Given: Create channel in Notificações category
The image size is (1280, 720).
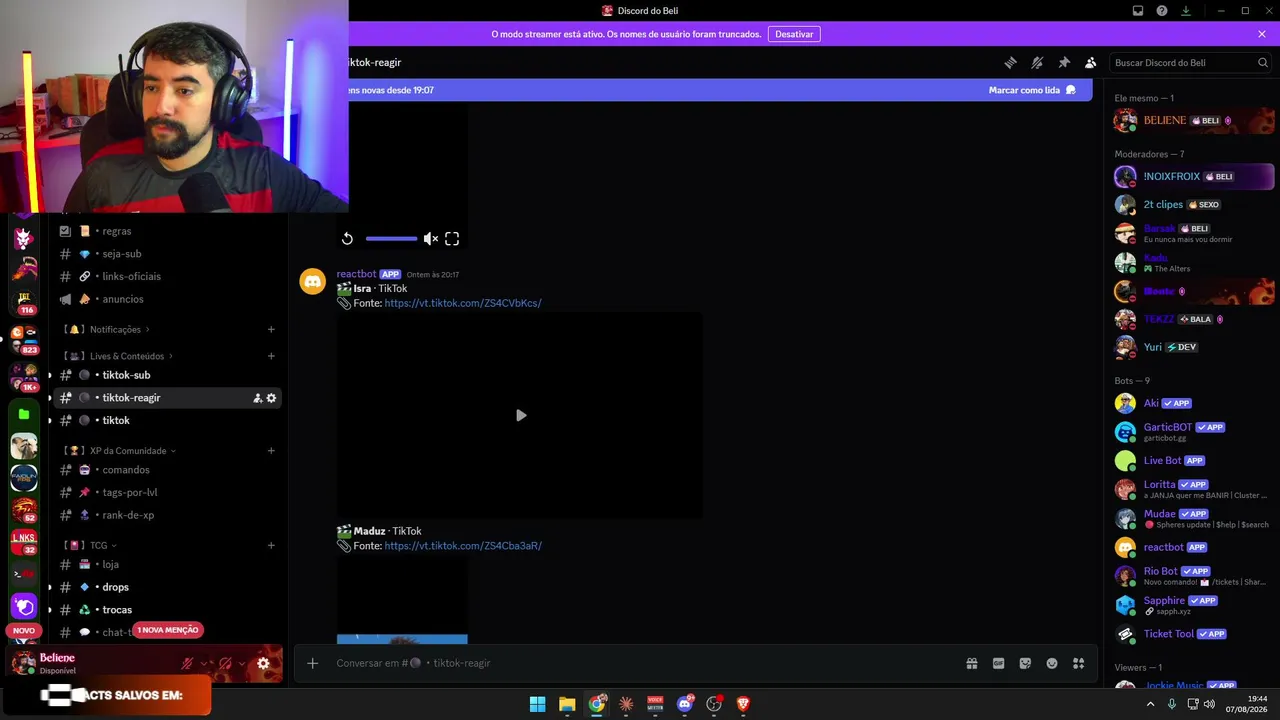Looking at the screenshot, I should click(271, 329).
